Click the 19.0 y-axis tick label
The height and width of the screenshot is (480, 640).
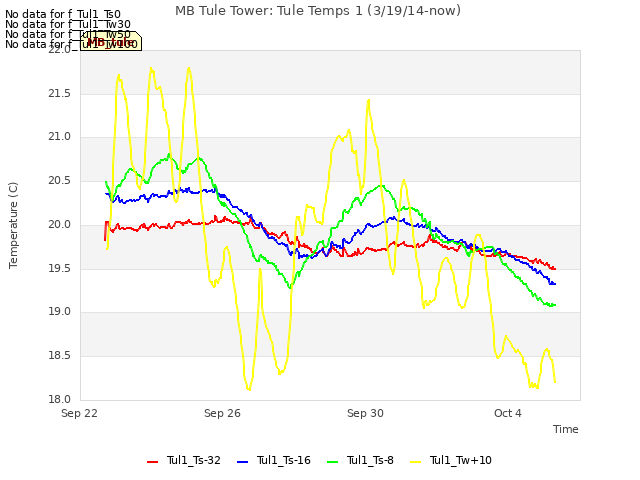point(59,312)
